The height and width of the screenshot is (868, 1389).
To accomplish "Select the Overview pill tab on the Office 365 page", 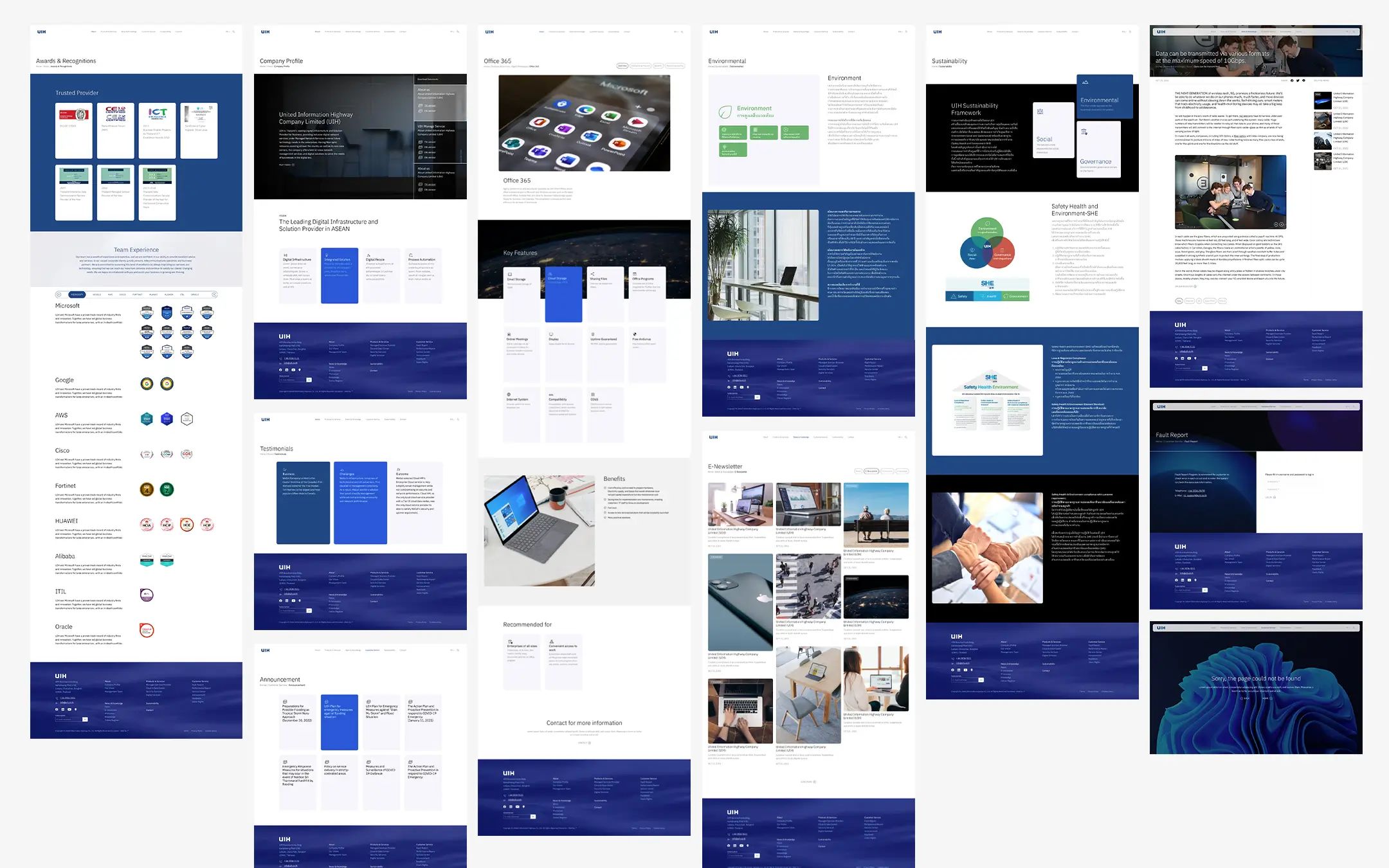I will 622,66.
